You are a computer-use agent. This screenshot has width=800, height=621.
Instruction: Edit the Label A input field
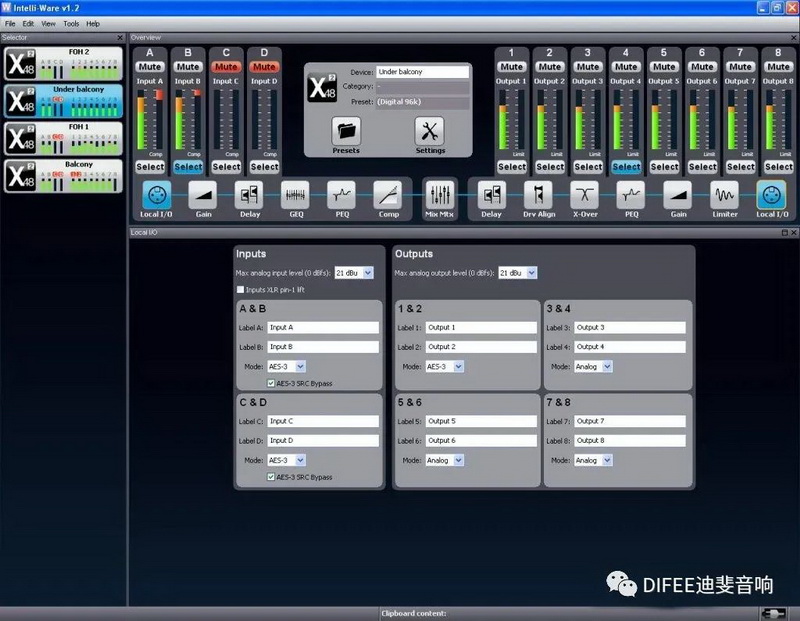point(323,328)
